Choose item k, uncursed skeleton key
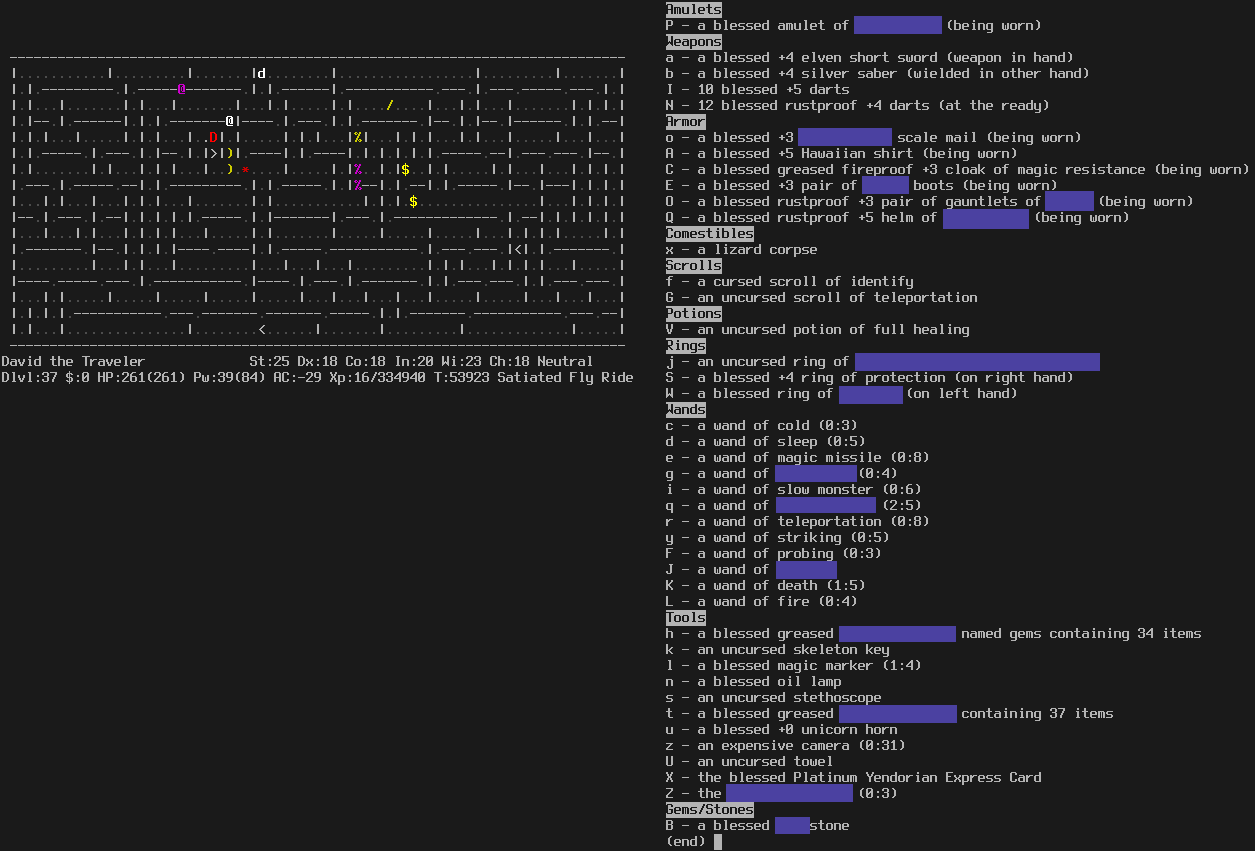This screenshot has height=851, width=1255. tap(778, 649)
